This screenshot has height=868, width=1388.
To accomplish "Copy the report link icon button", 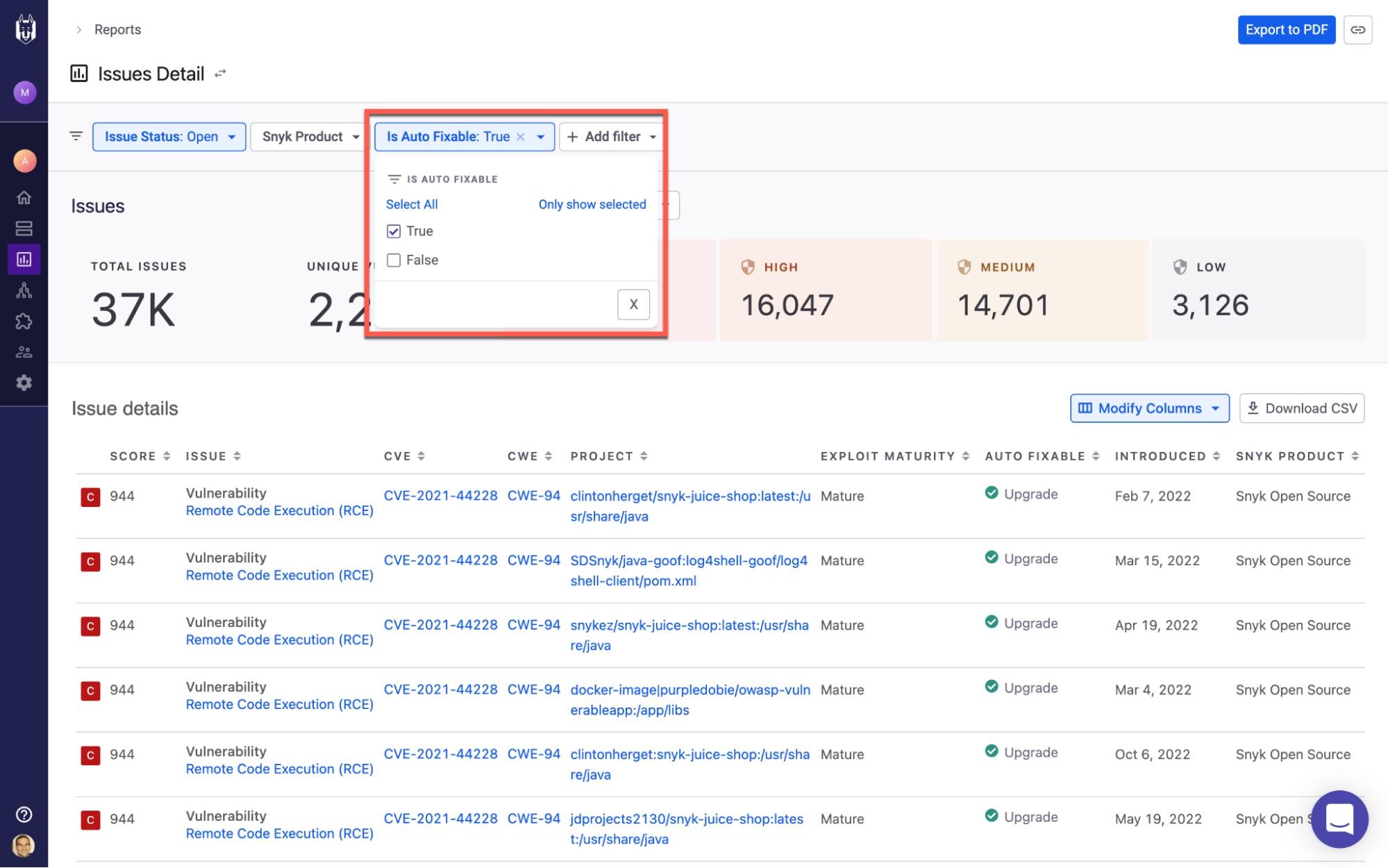I will coord(1357,30).
